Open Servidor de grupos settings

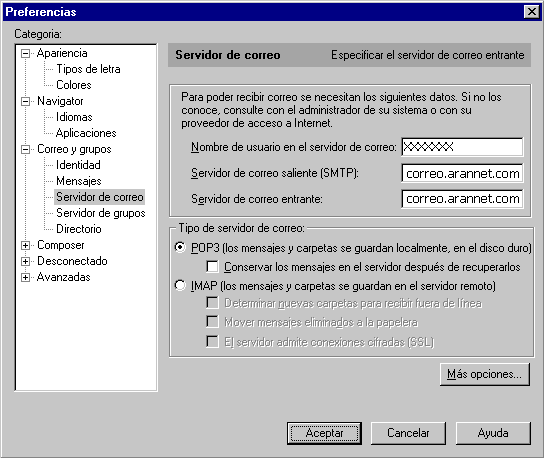click(101, 213)
